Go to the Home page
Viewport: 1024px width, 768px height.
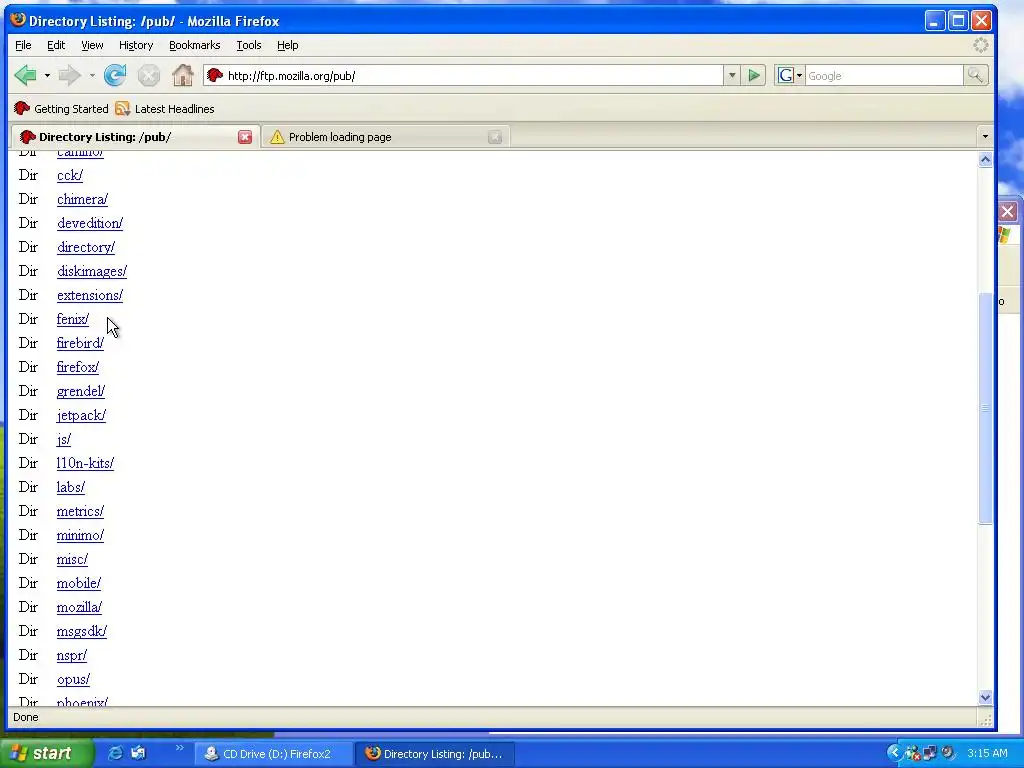coord(183,76)
